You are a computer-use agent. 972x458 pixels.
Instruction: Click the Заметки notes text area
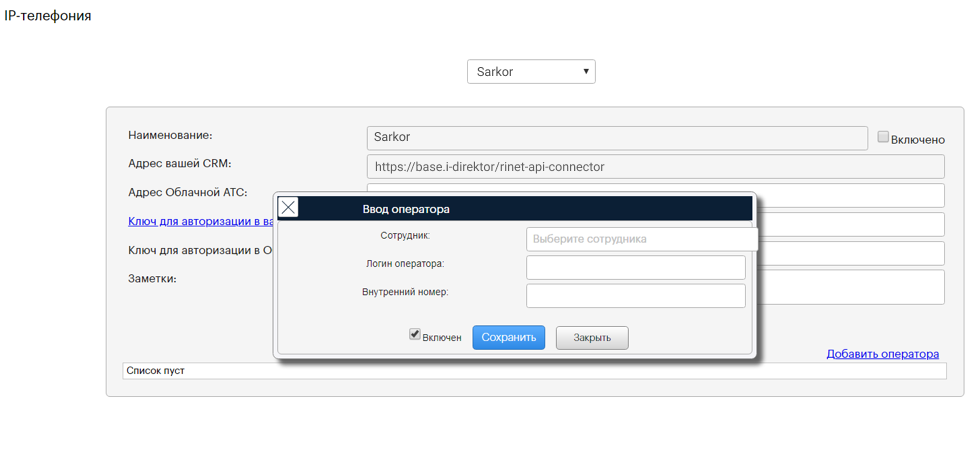pyautogui.click(x=850, y=286)
